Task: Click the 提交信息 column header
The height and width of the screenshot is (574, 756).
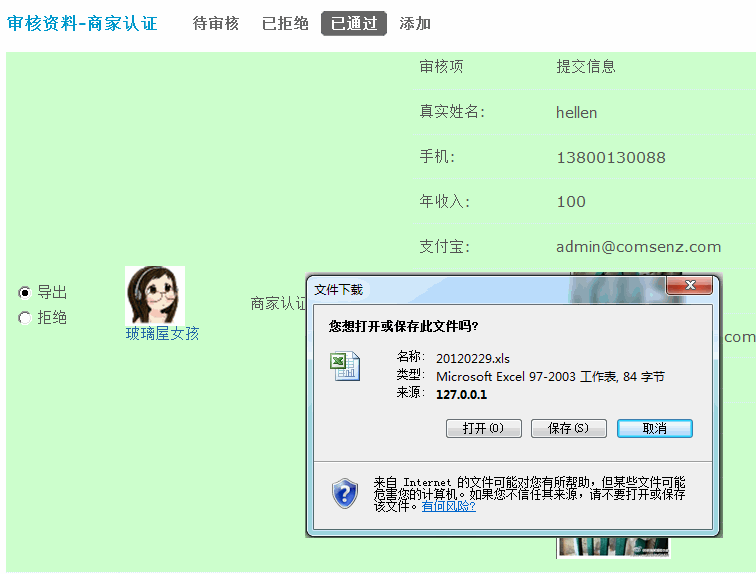Action: [586, 66]
